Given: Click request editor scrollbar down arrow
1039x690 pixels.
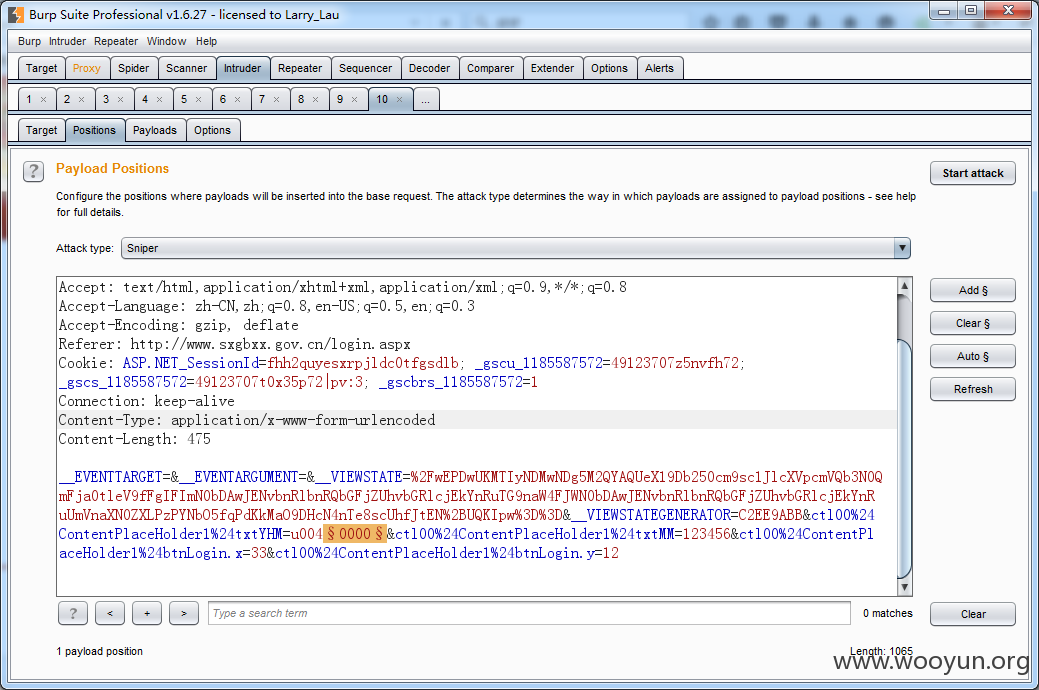Looking at the screenshot, I should coord(904,587).
